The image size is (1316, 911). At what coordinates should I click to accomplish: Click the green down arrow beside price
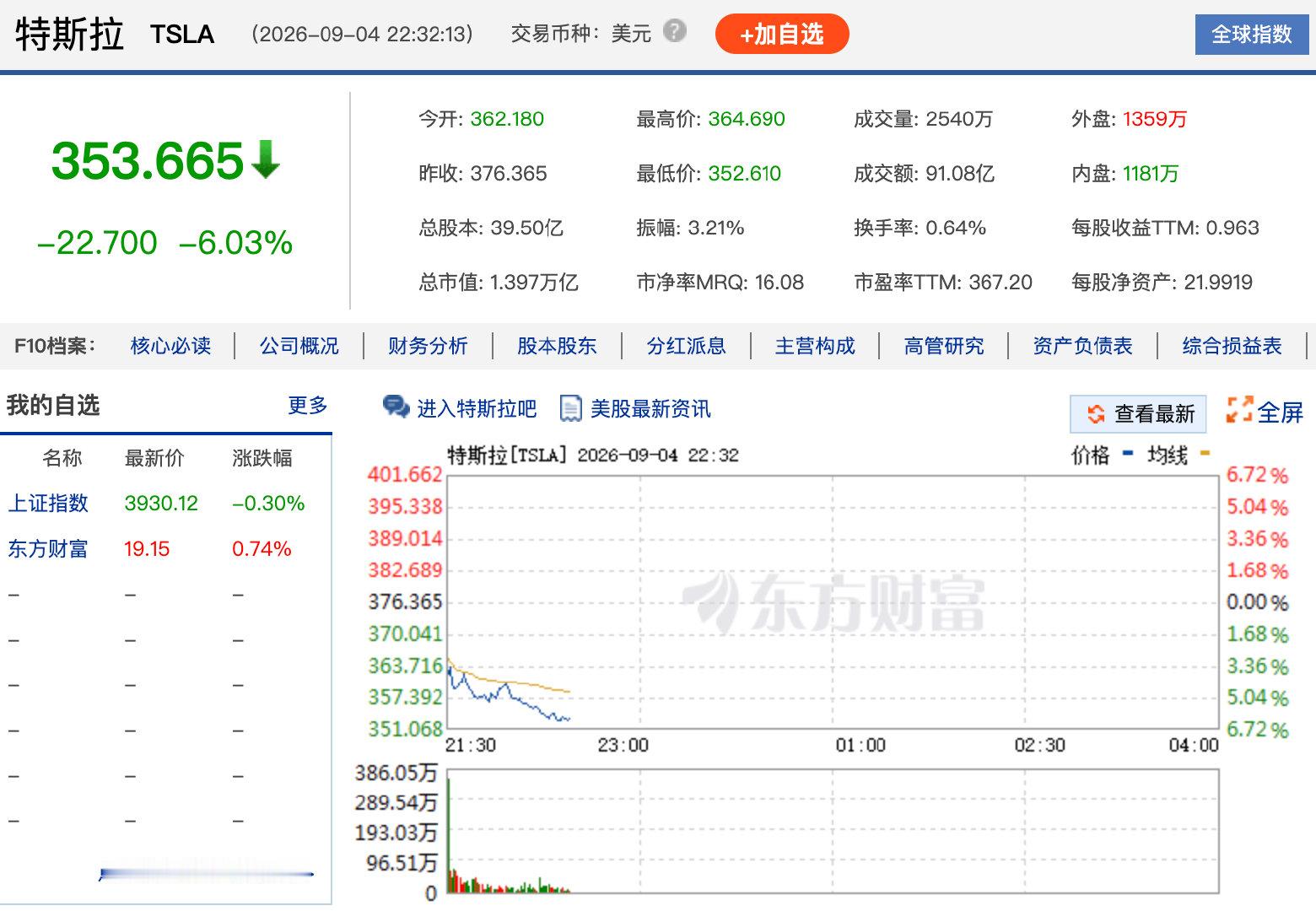click(x=265, y=159)
